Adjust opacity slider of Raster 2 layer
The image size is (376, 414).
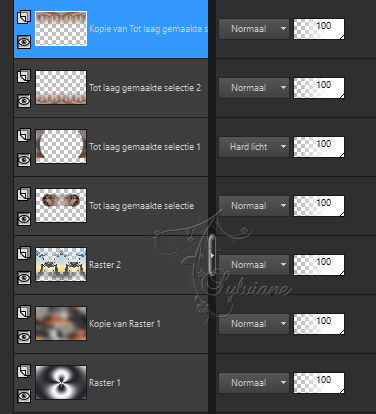point(319,265)
